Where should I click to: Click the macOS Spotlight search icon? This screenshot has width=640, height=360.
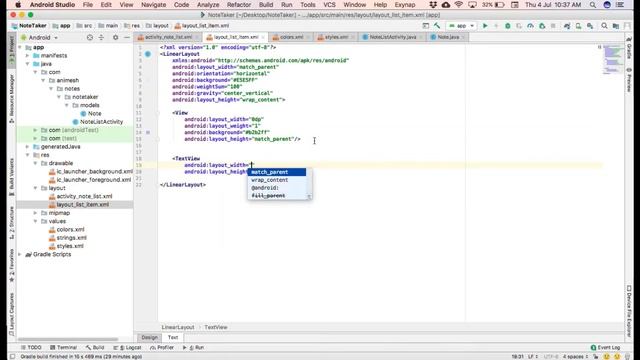(x=592, y=5)
